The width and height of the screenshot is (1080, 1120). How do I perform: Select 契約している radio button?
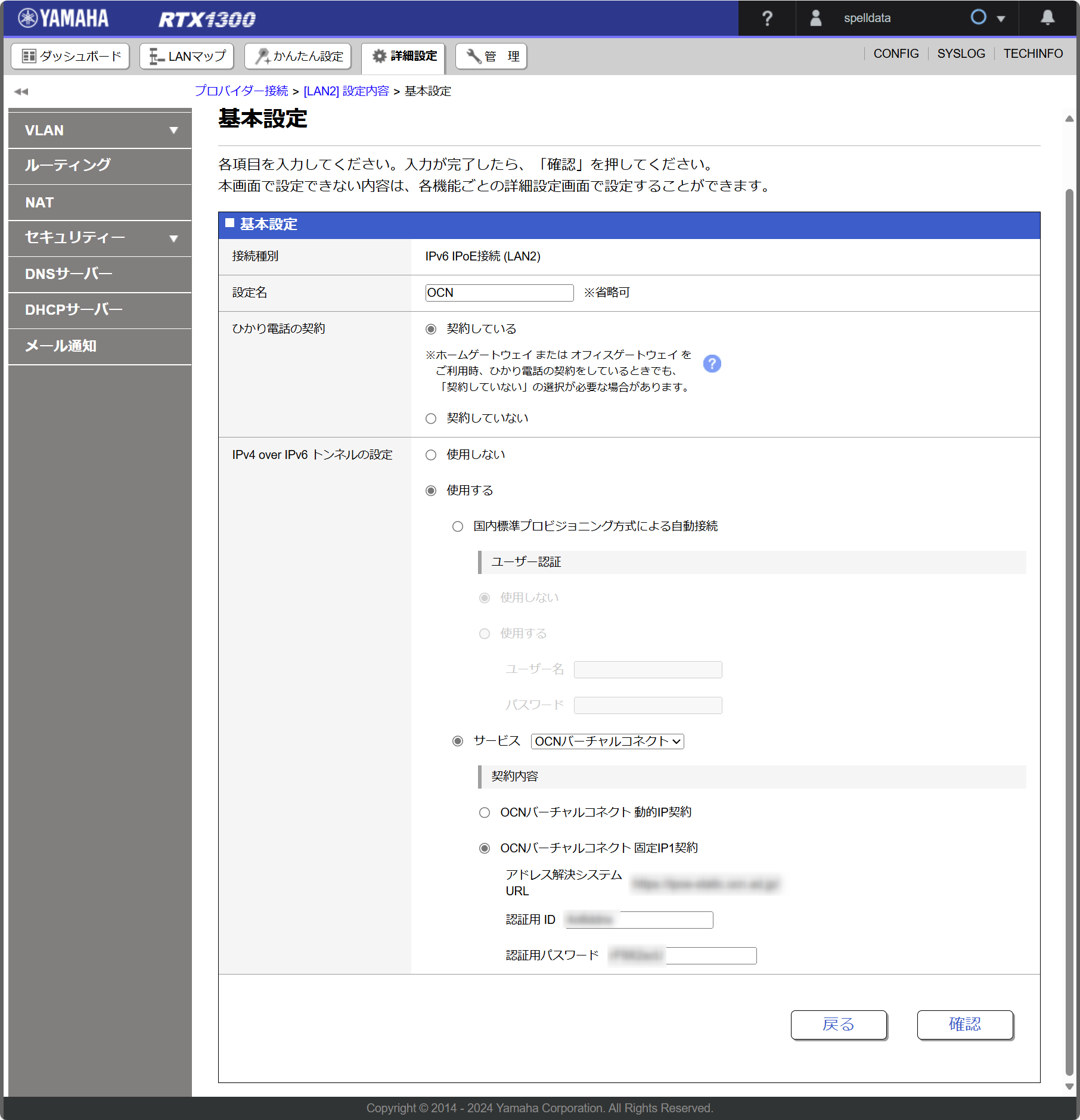[x=431, y=329]
